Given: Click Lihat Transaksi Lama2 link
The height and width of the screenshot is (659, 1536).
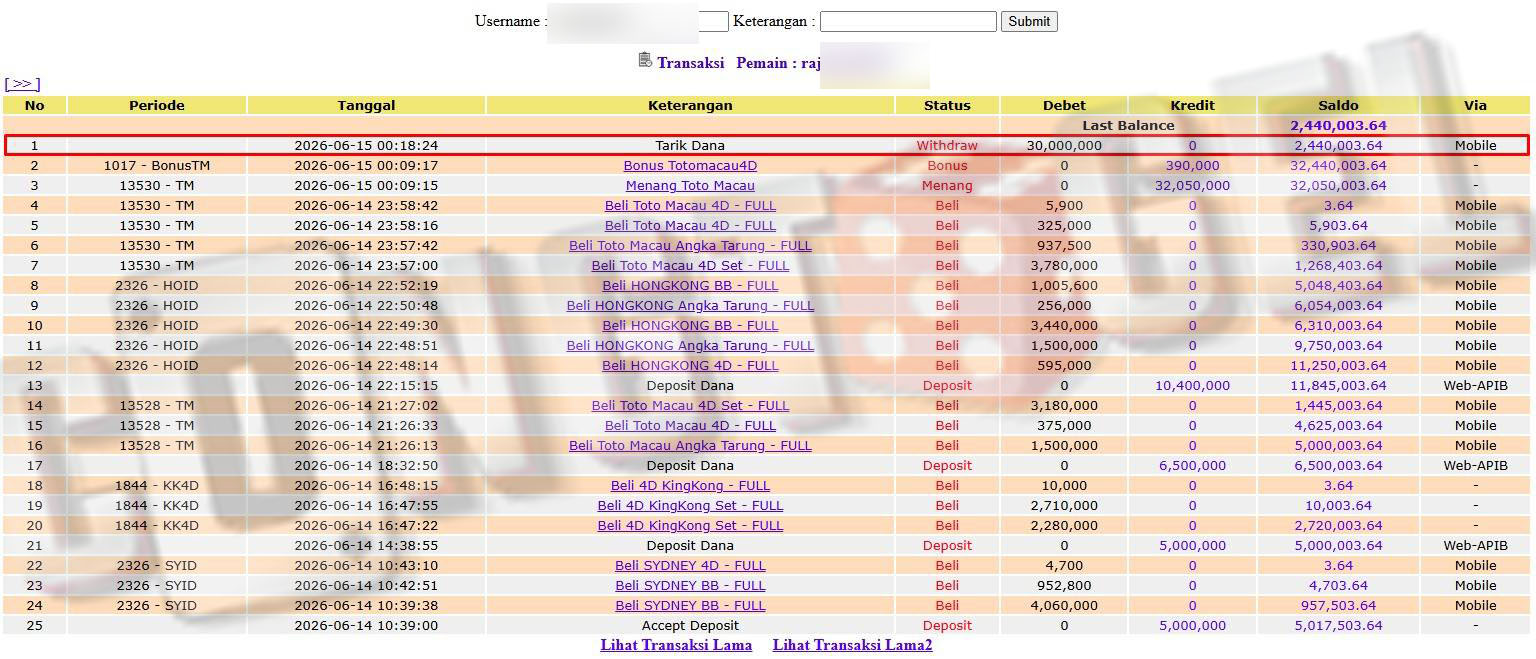Looking at the screenshot, I should 852,645.
